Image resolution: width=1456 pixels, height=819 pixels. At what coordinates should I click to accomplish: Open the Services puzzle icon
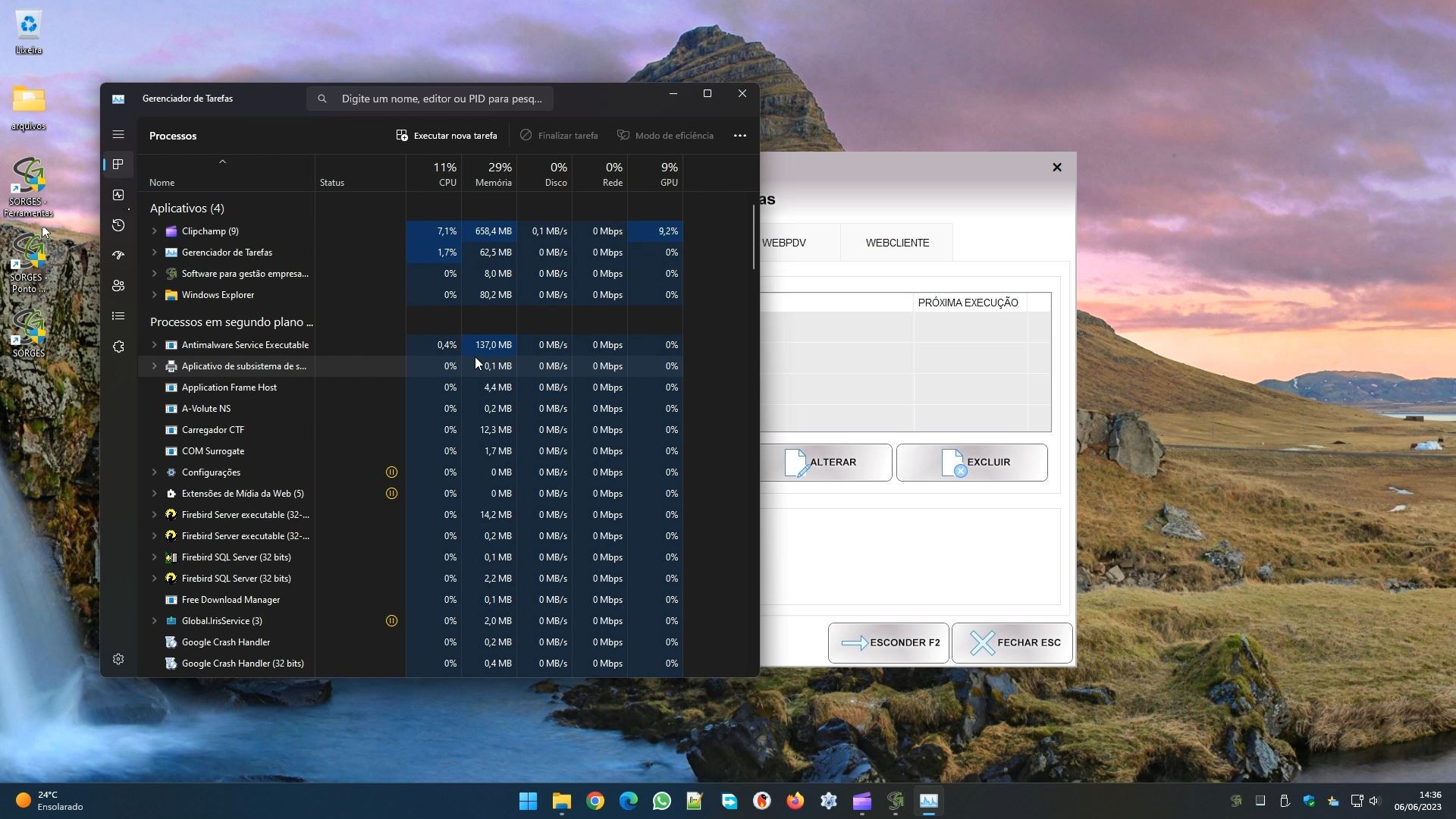[x=118, y=347]
